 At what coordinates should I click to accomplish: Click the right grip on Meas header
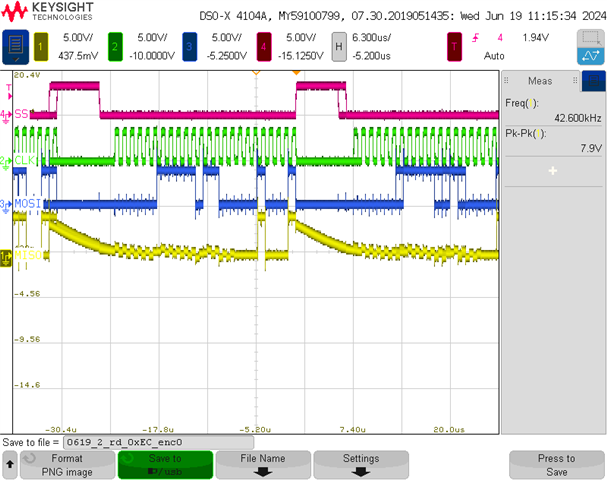click(x=575, y=81)
